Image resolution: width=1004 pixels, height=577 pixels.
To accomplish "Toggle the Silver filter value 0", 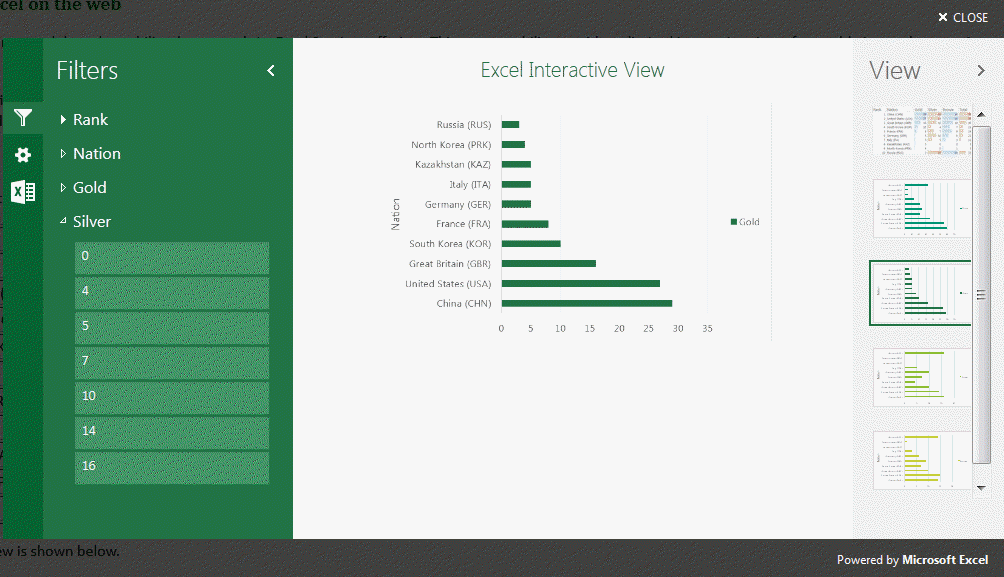I will [x=171, y=257].
